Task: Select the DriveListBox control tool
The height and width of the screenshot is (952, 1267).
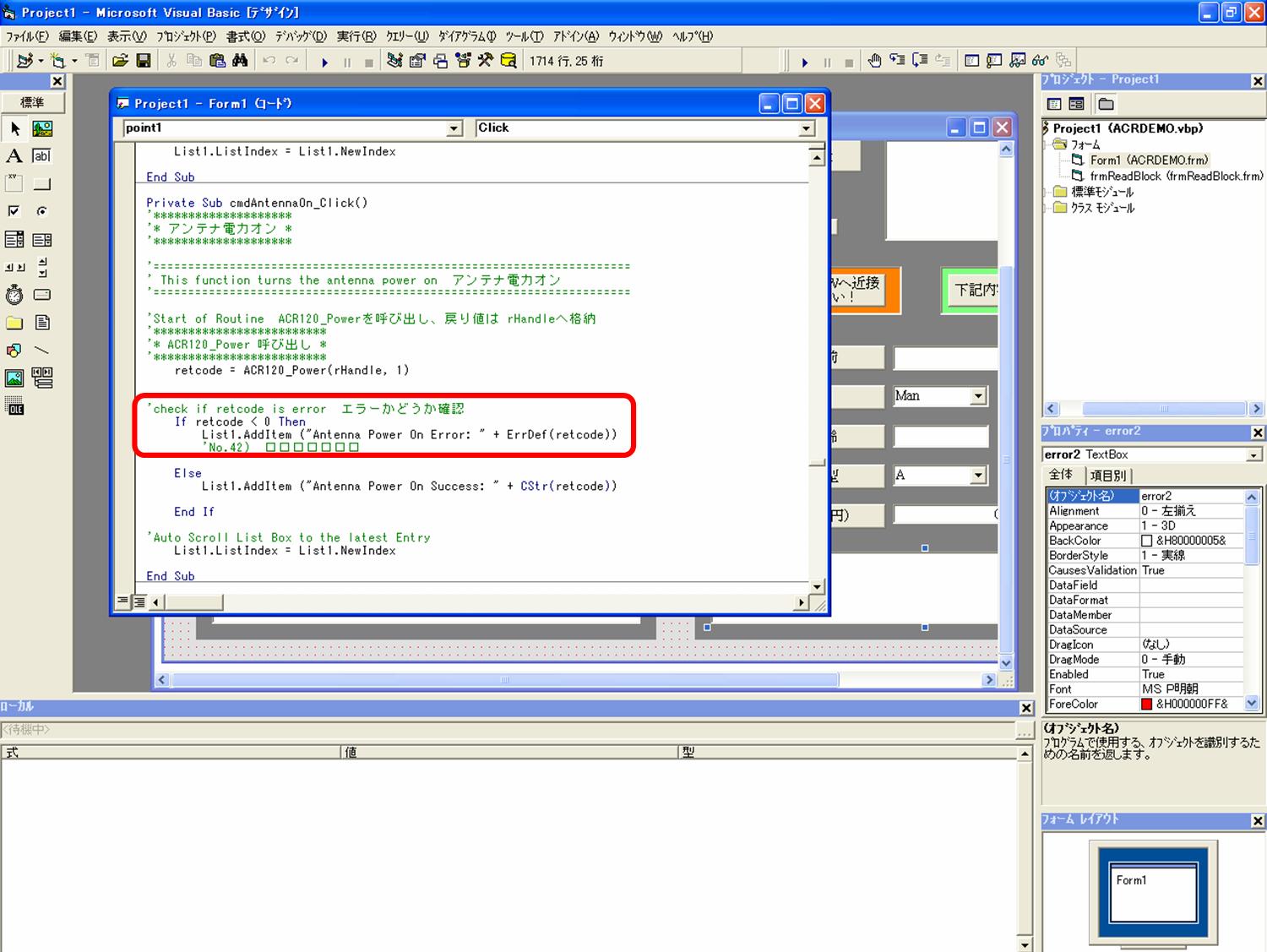Action: tap(42, 295)
